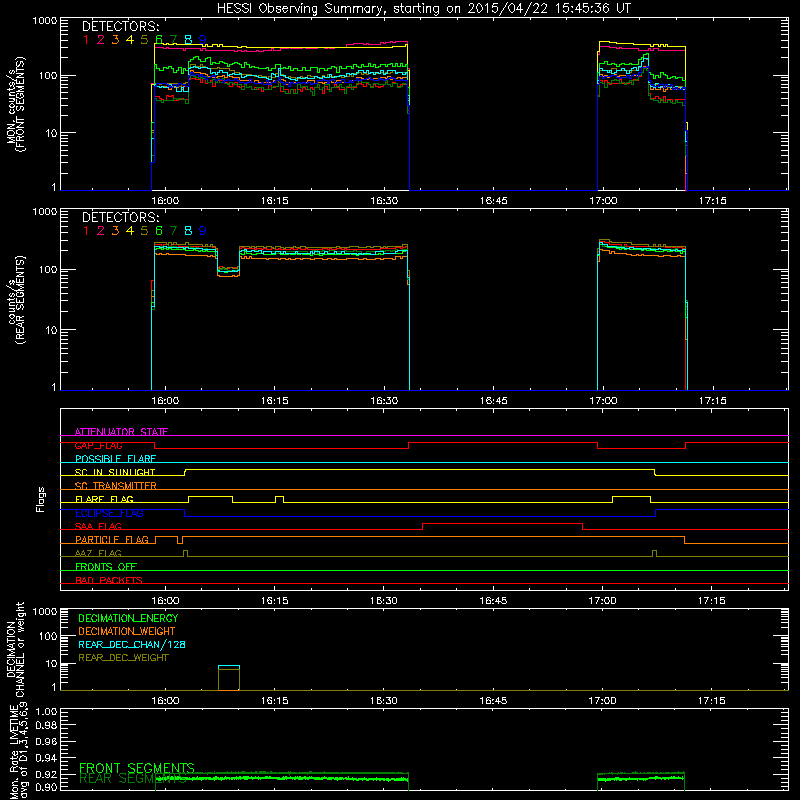Click the 16:45 tick label under the rear segments plot
The height and width of the screenshot is (800, 800).
493,401
